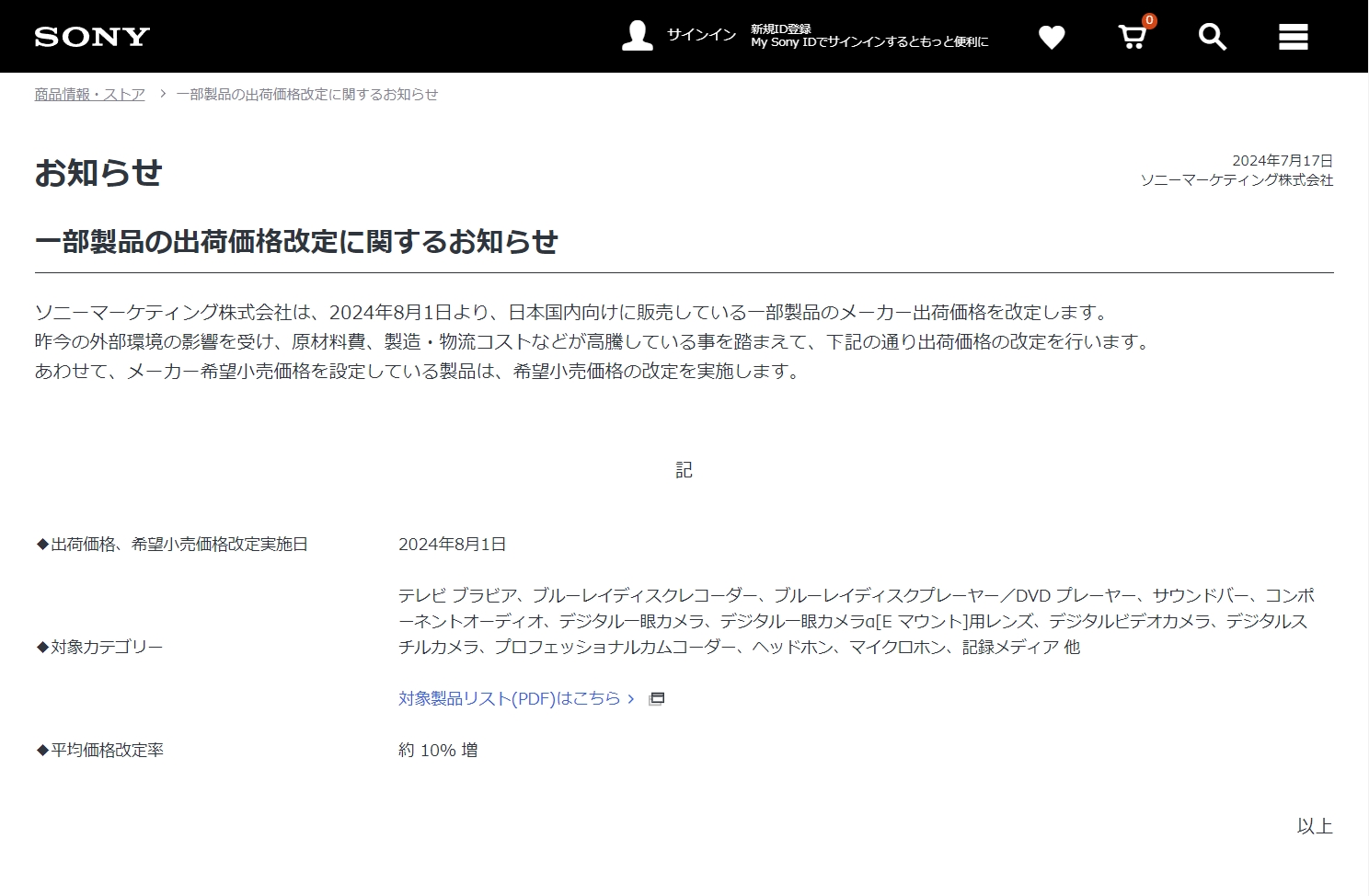The image size is (1369, 896).
Task: Select the sign-in user avatar icon
Action: 637,35
